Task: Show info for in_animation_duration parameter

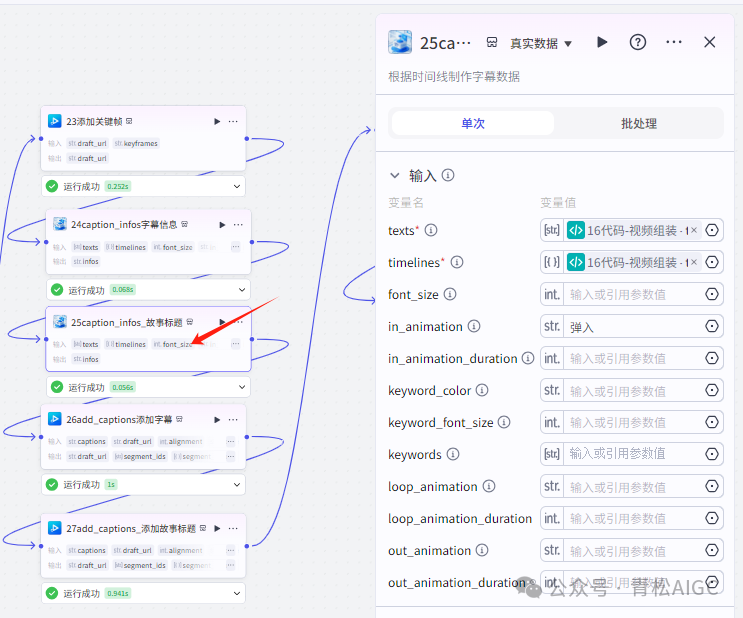Action: pyautogui.click(x=528, y=358)
